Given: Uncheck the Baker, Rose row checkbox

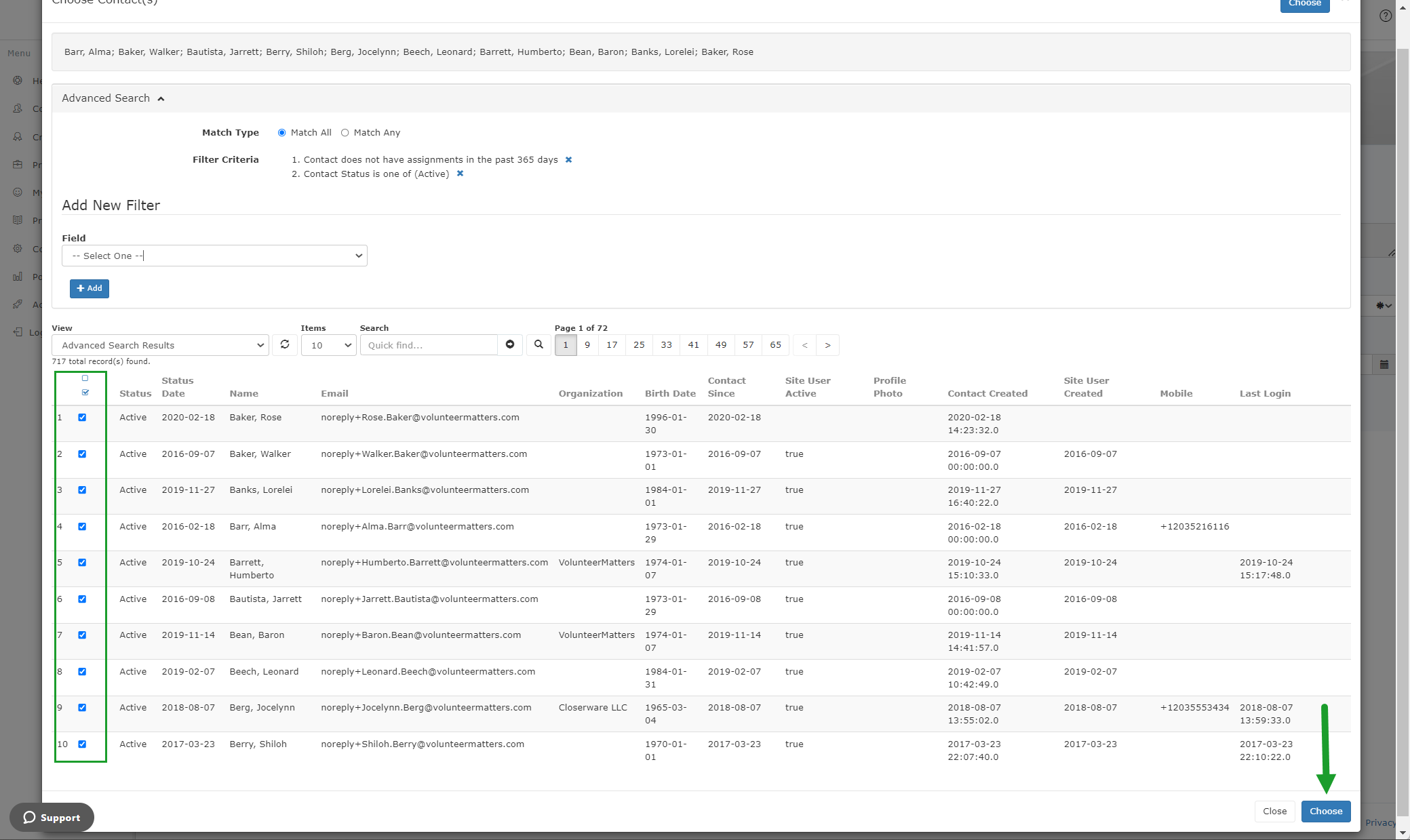Looking at the screenshot, I should pyautogui.click(x=82, y=418).
